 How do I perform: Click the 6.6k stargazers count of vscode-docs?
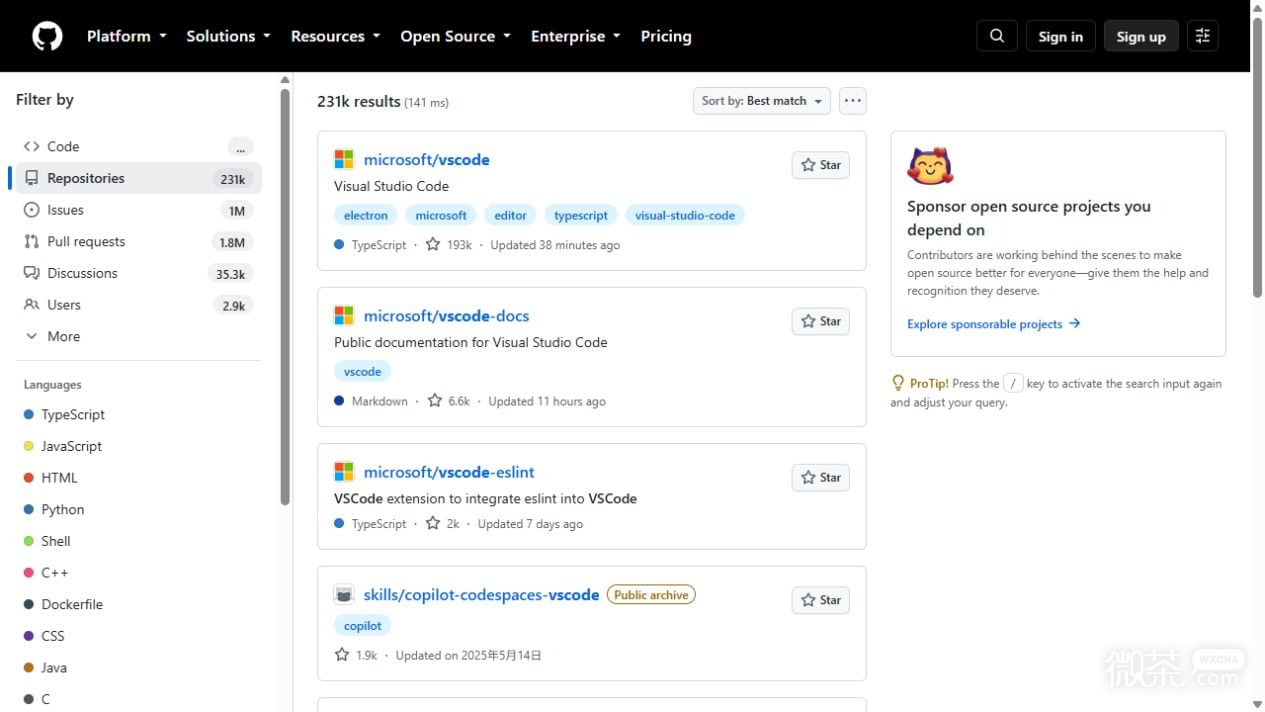click(x=449, y=401)
